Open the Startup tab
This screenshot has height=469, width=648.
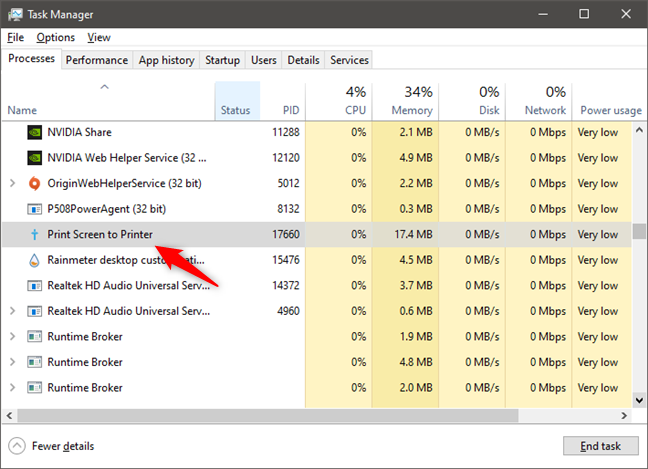pos(222,60)
